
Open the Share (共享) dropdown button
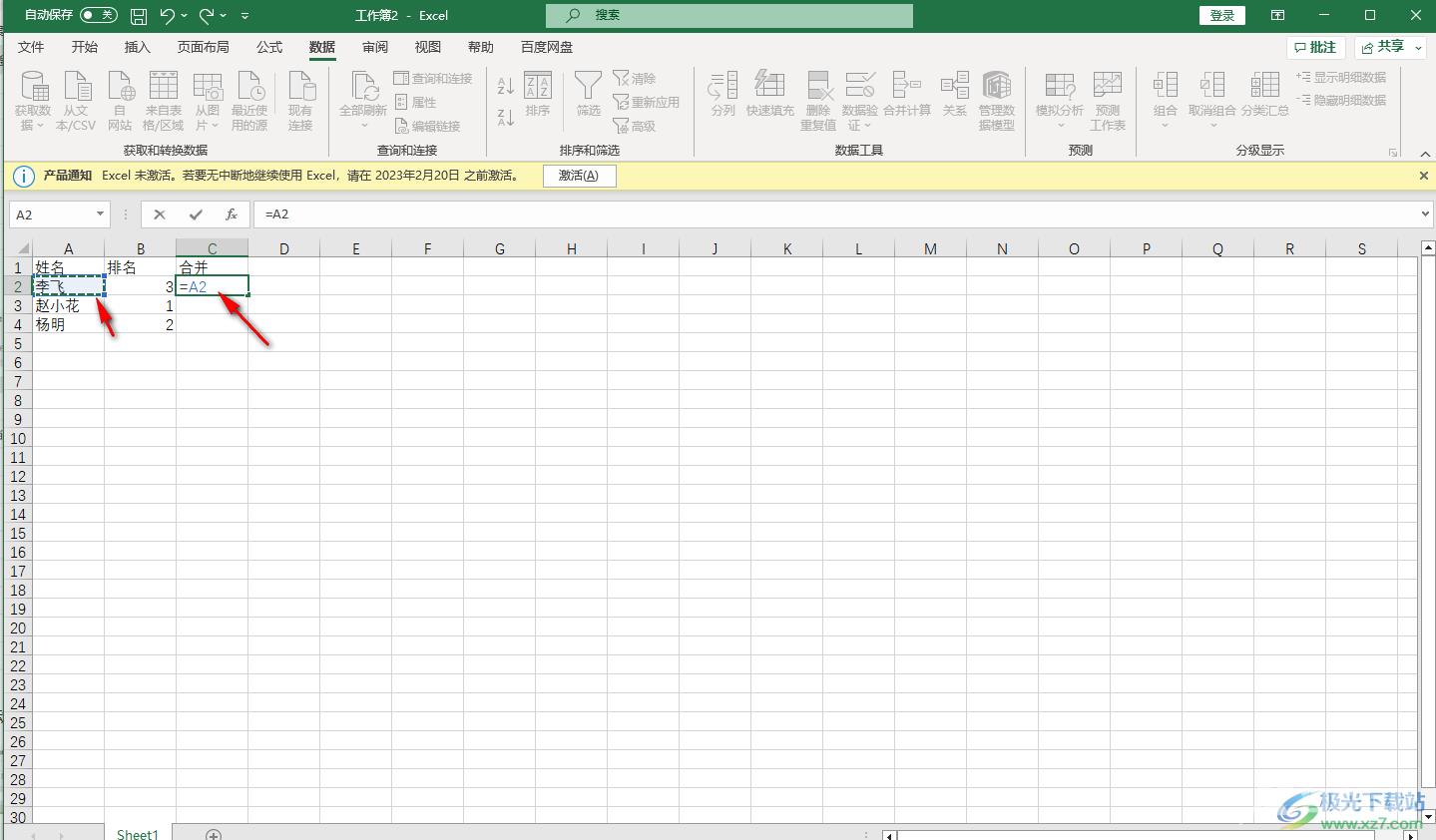click(x=1391, y=47)
